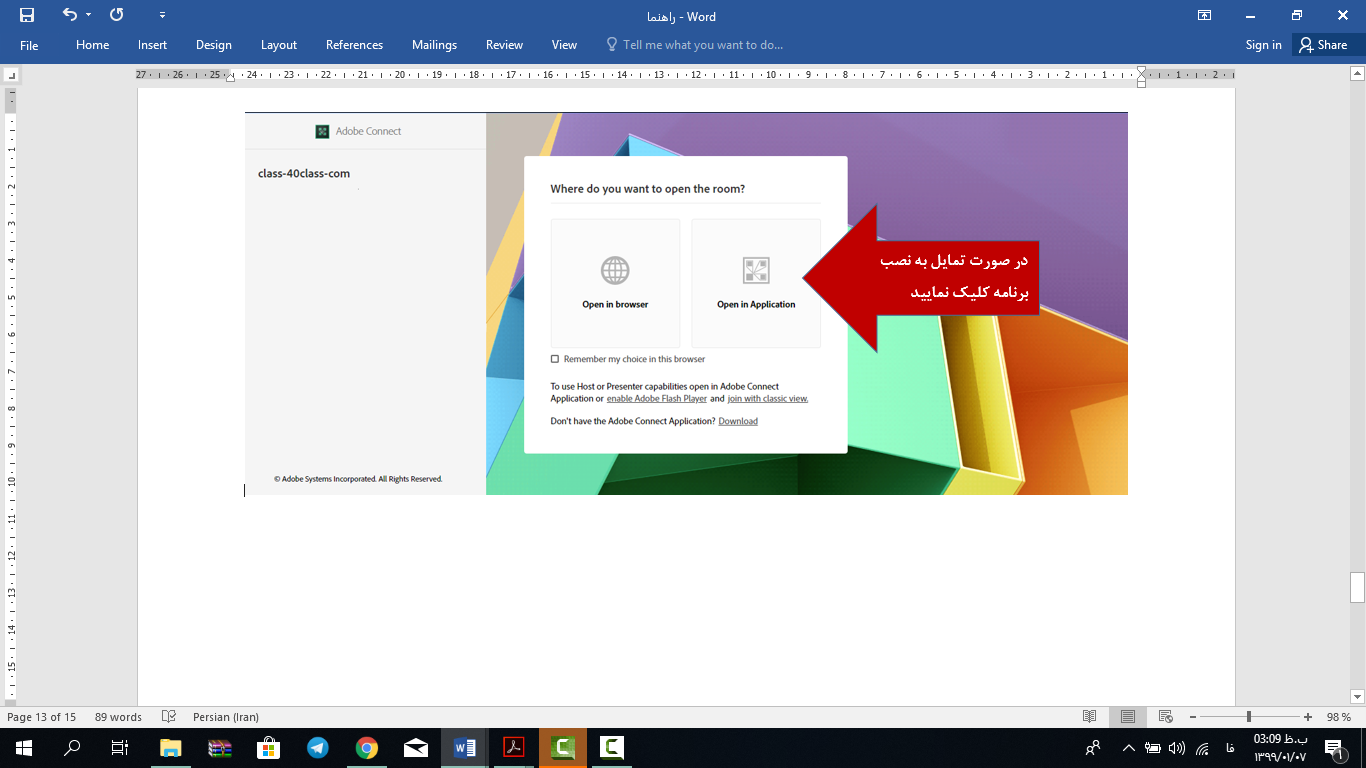The image size is (1366, 768).
Task: Switch to Web Layout view
Action: tap(1165, 717)
